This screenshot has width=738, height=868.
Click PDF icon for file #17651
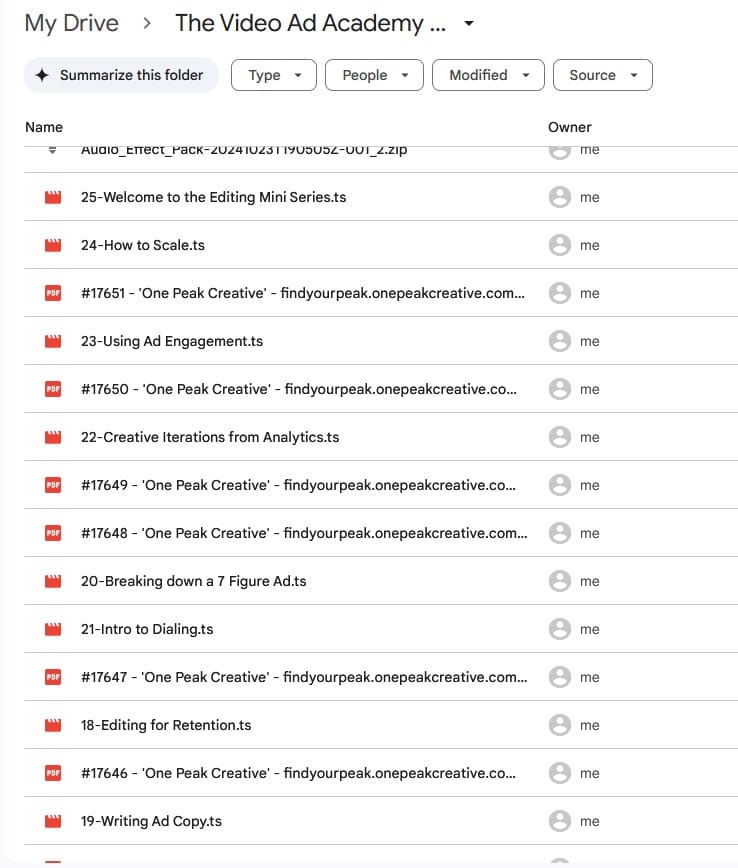[53, 293]
